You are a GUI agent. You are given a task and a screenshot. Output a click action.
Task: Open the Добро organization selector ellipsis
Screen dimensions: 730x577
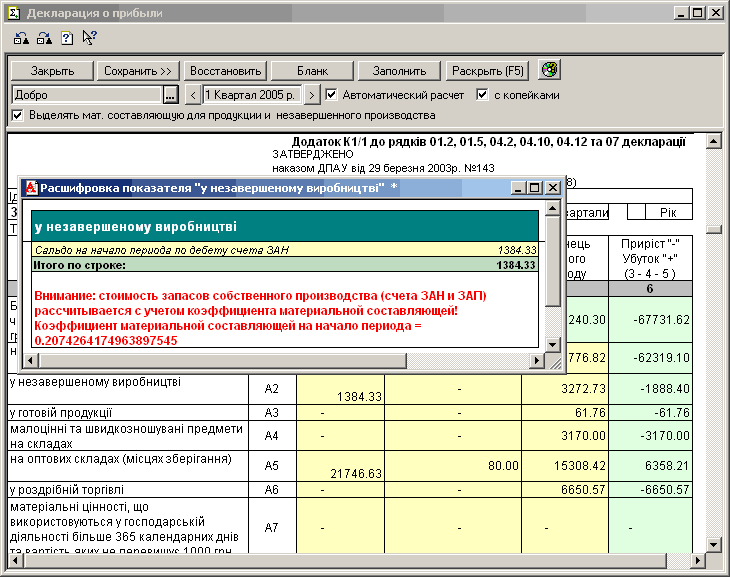(170, 95)
